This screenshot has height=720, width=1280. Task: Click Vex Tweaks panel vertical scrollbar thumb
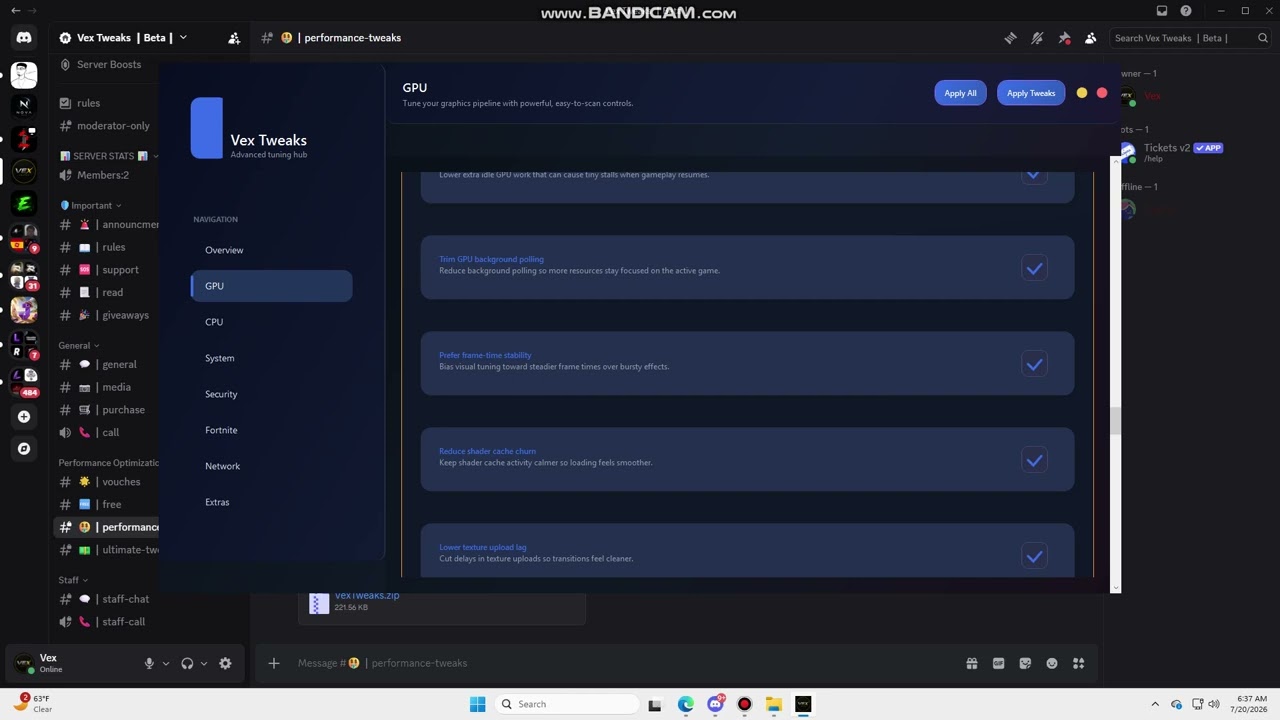coord(1115,420)
